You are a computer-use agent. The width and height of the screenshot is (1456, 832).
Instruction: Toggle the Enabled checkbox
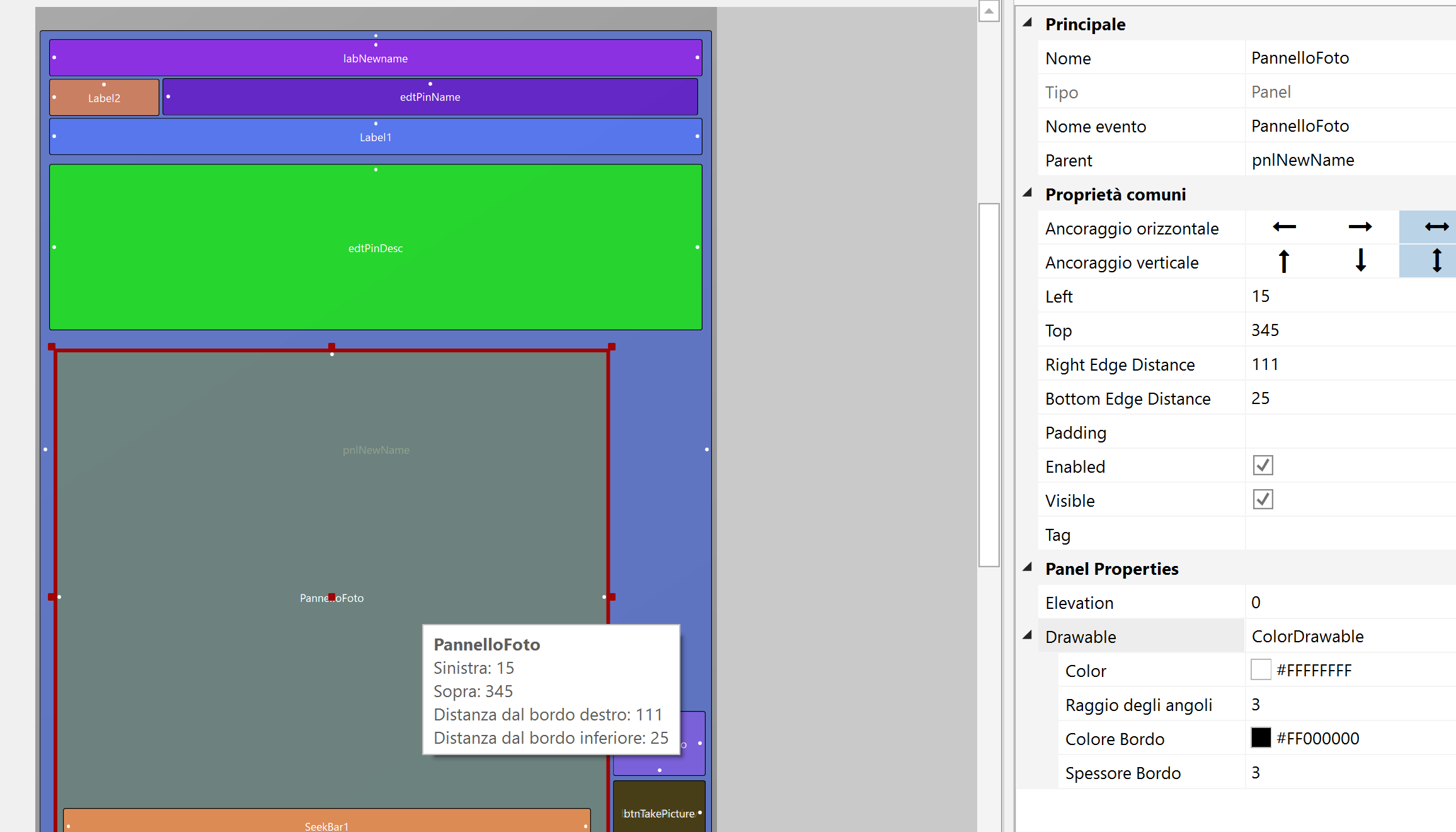pyautogui.click(x=1263, y=466)
